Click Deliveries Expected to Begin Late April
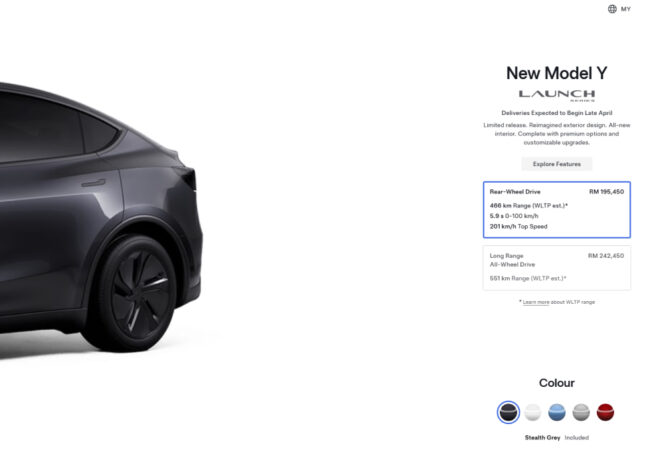The image size is (650, 456). [556, 113]
